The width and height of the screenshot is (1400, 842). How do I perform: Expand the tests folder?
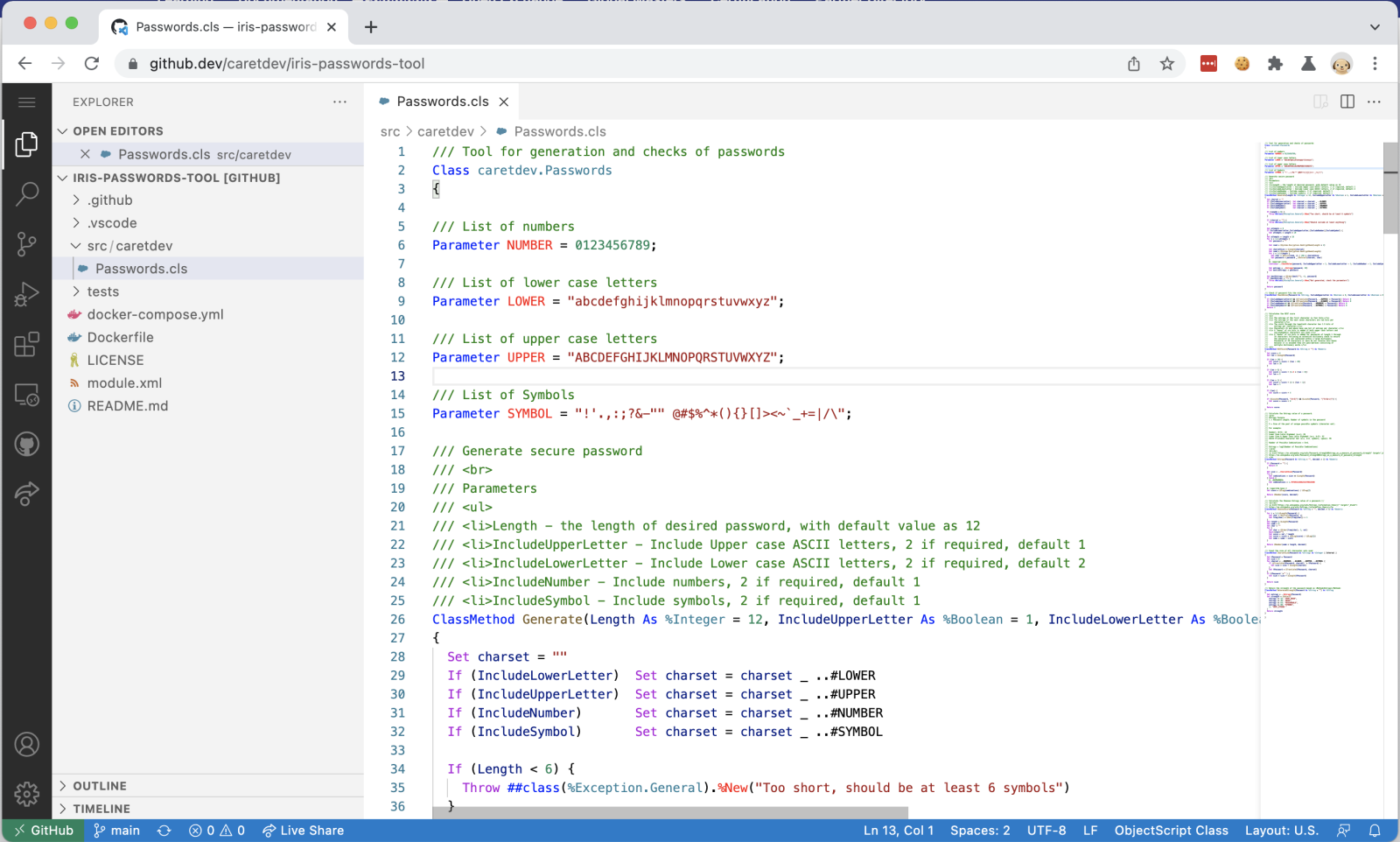(x=102, y=291)
